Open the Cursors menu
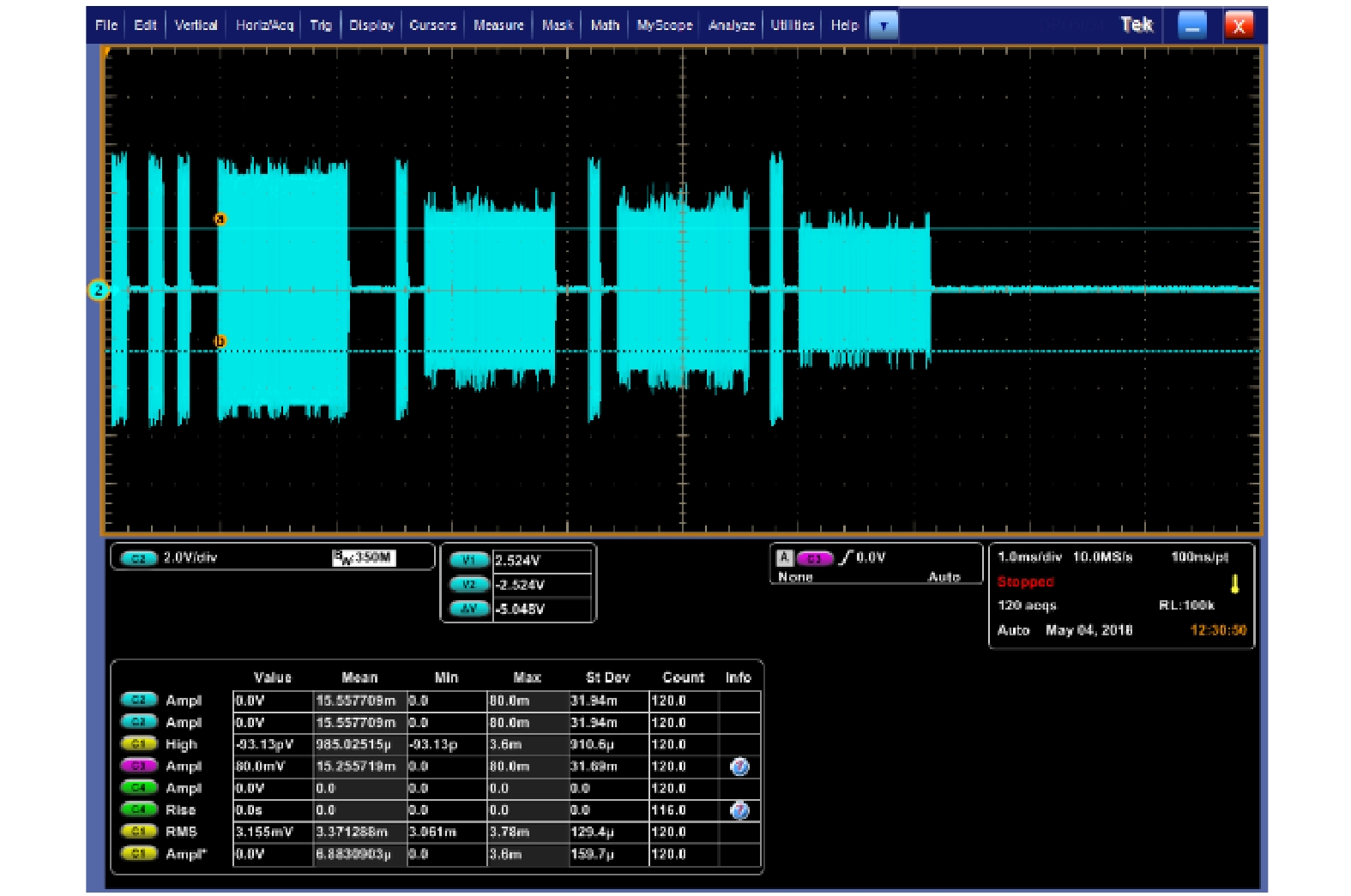 pyautogui.click(x=432, y=26)
